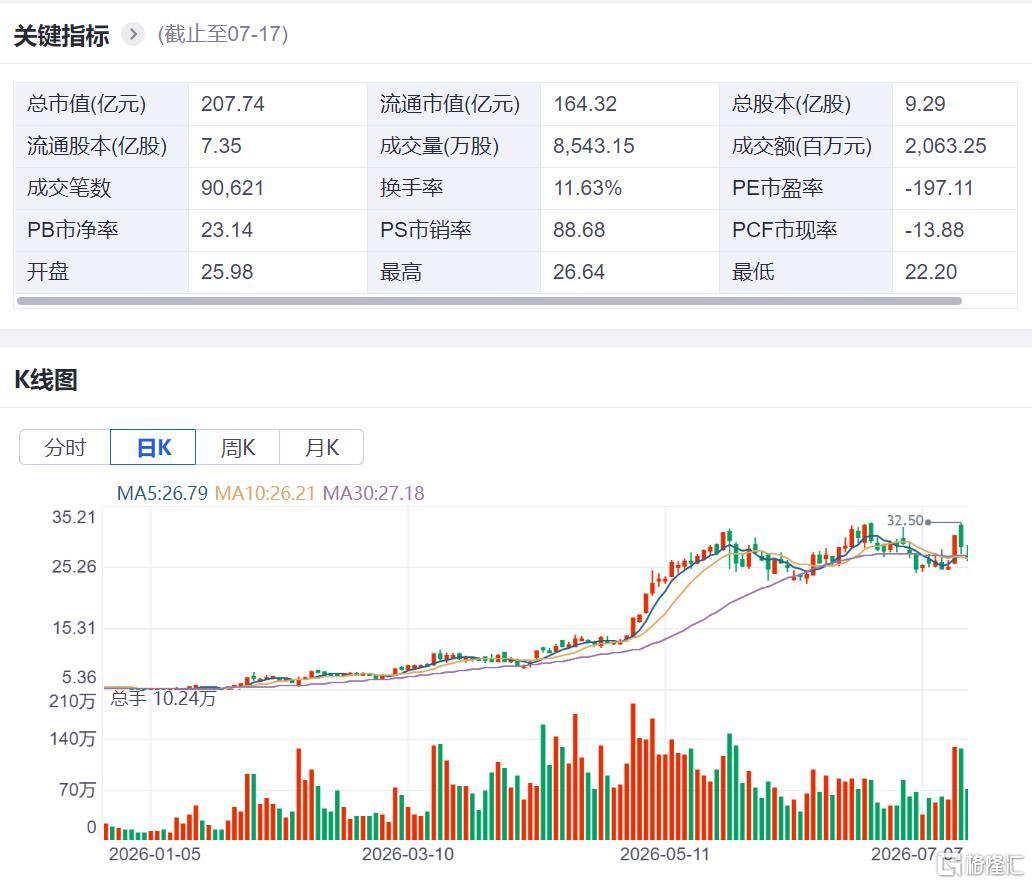Click the 32.50 high price marker

click(906, 520)
